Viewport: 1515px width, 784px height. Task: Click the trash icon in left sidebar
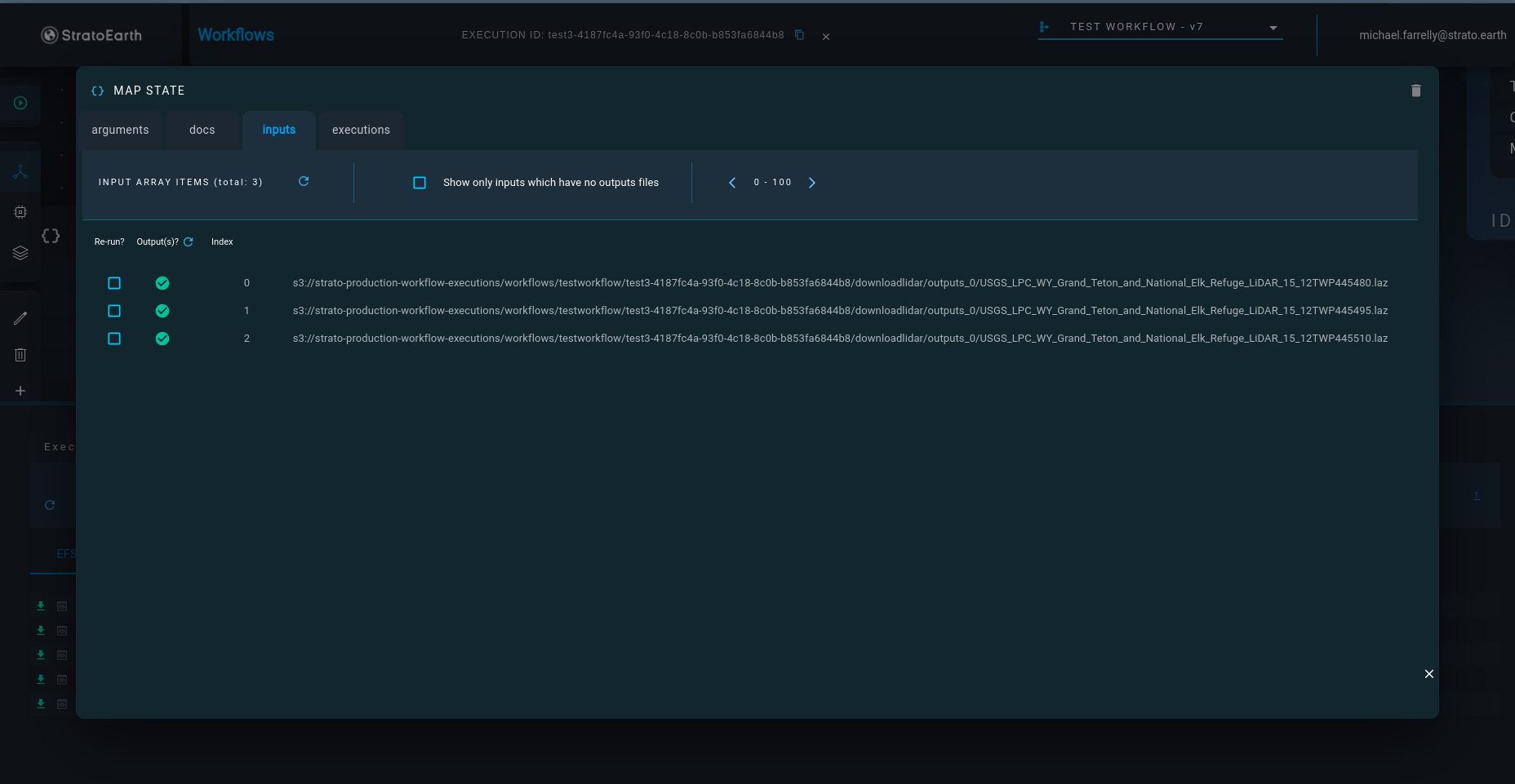point(20,355)
